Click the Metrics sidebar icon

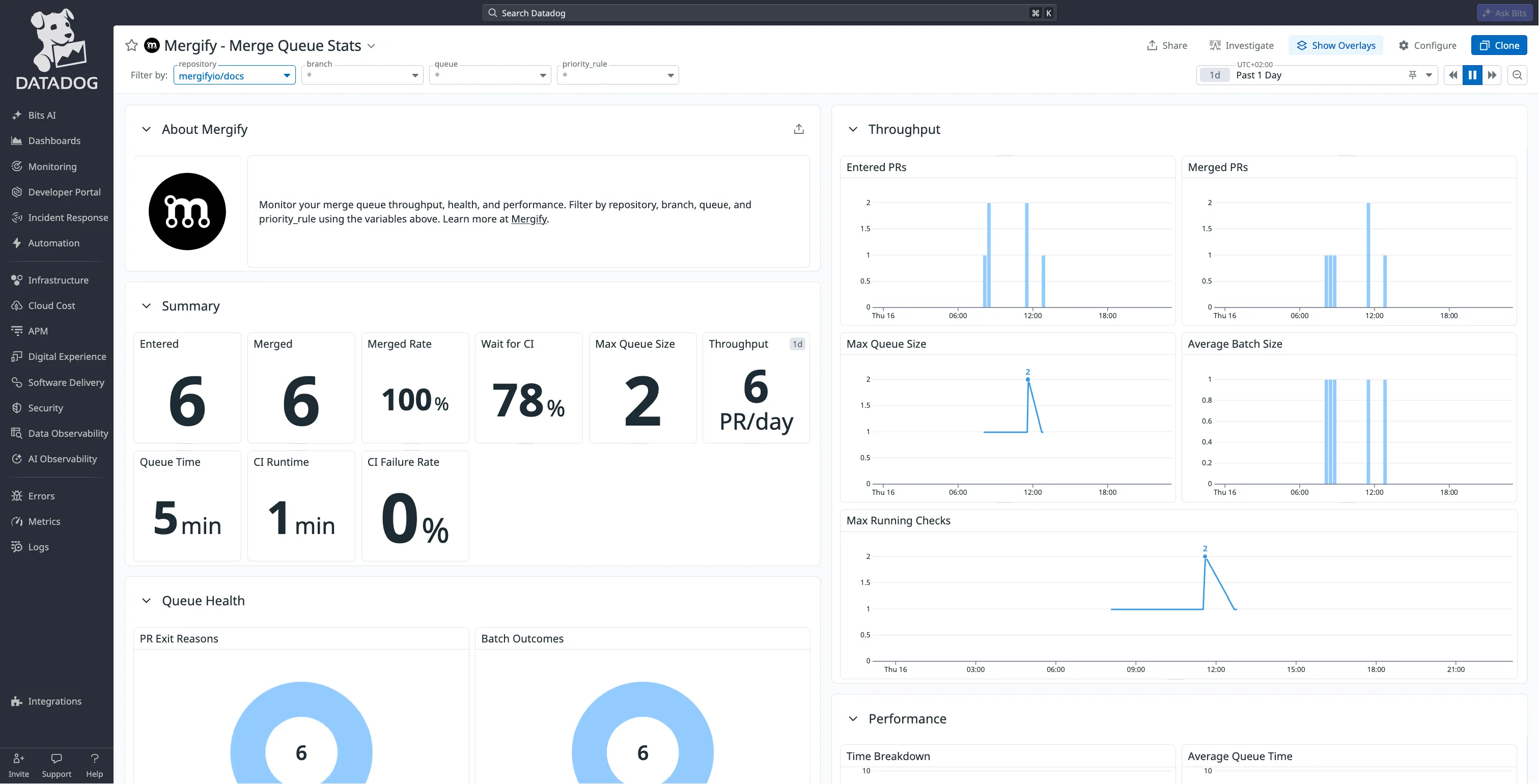coord(17,522)
